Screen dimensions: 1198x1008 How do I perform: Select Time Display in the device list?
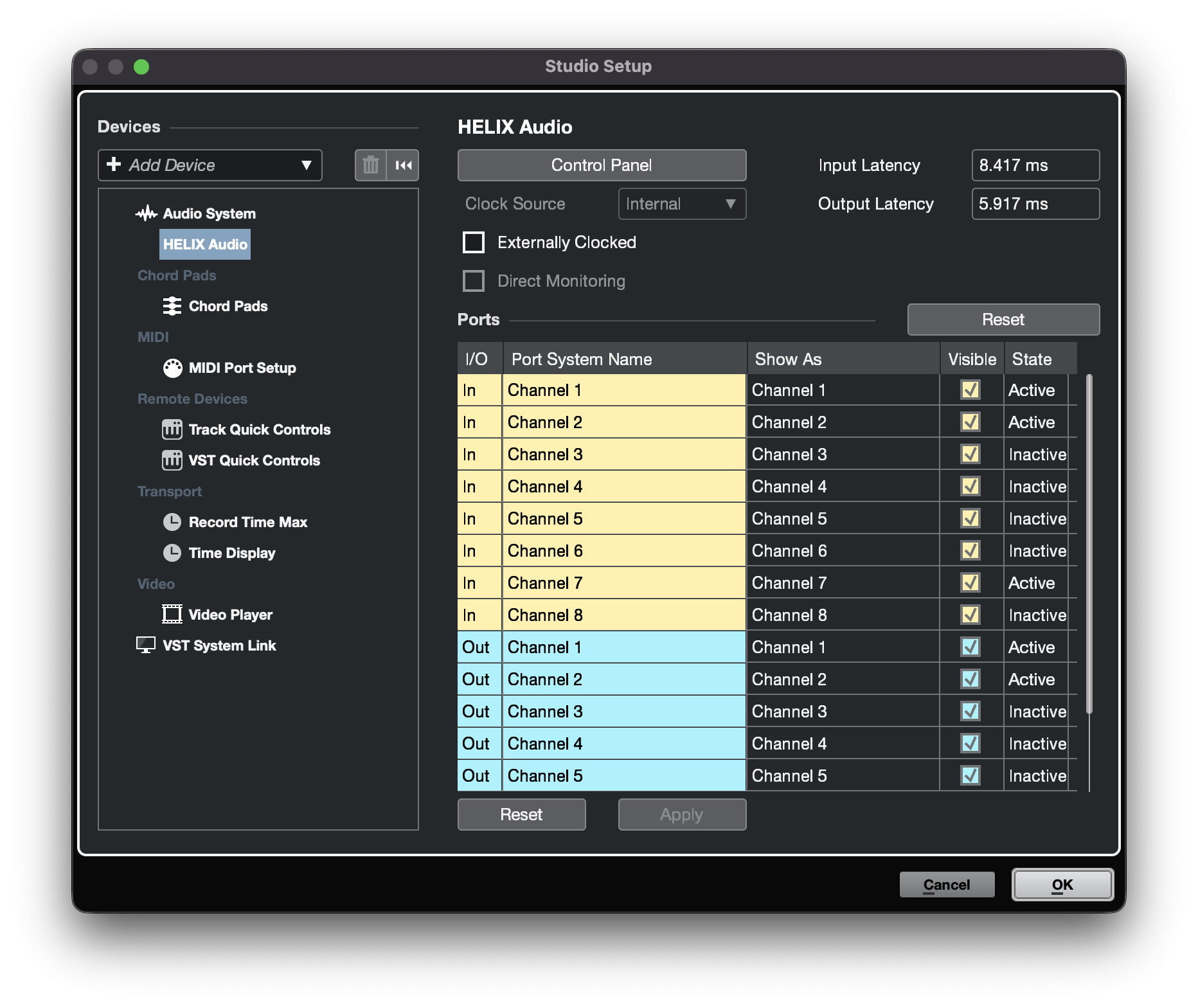[231, 553]
